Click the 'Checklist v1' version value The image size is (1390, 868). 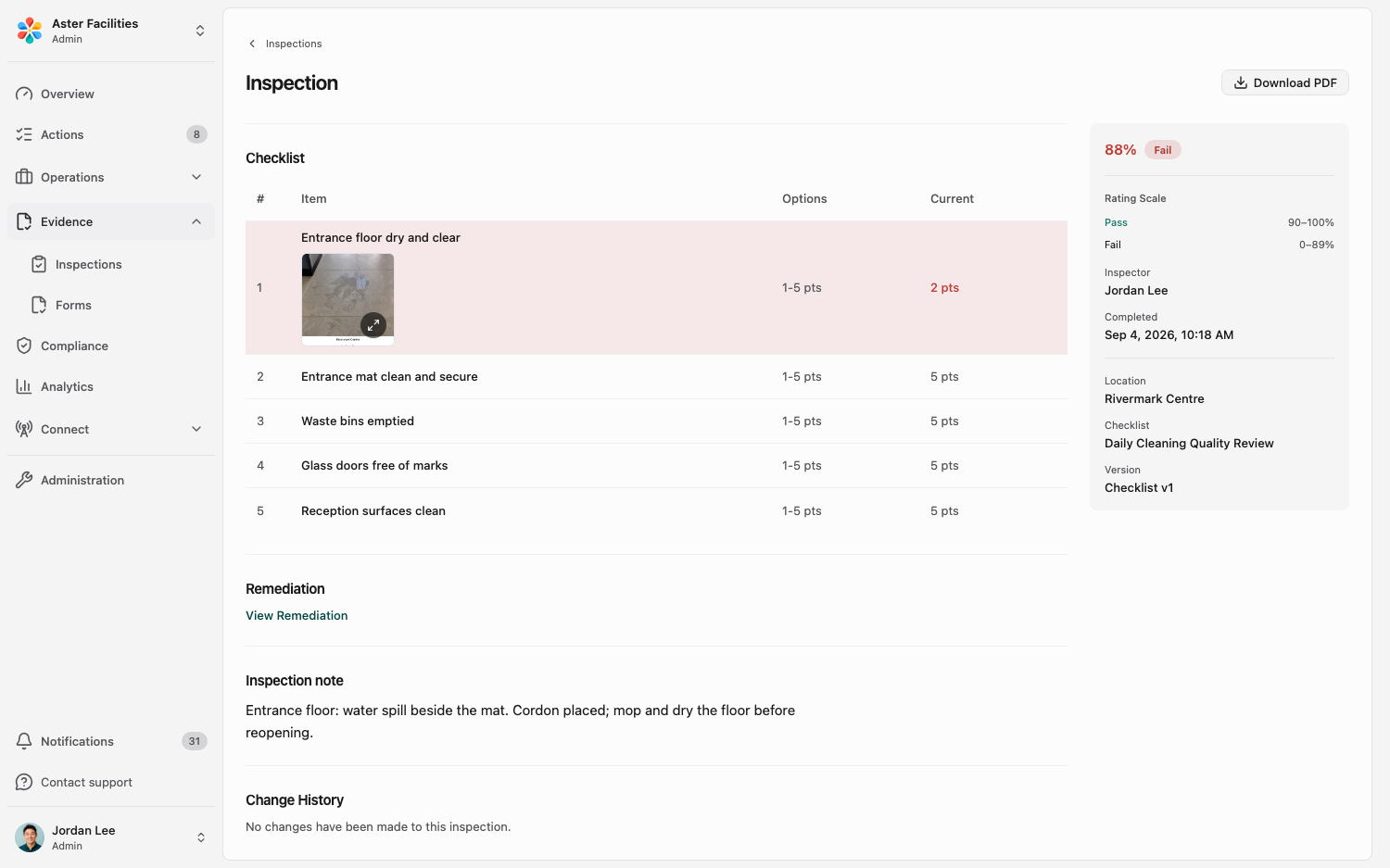(1139, 487)
